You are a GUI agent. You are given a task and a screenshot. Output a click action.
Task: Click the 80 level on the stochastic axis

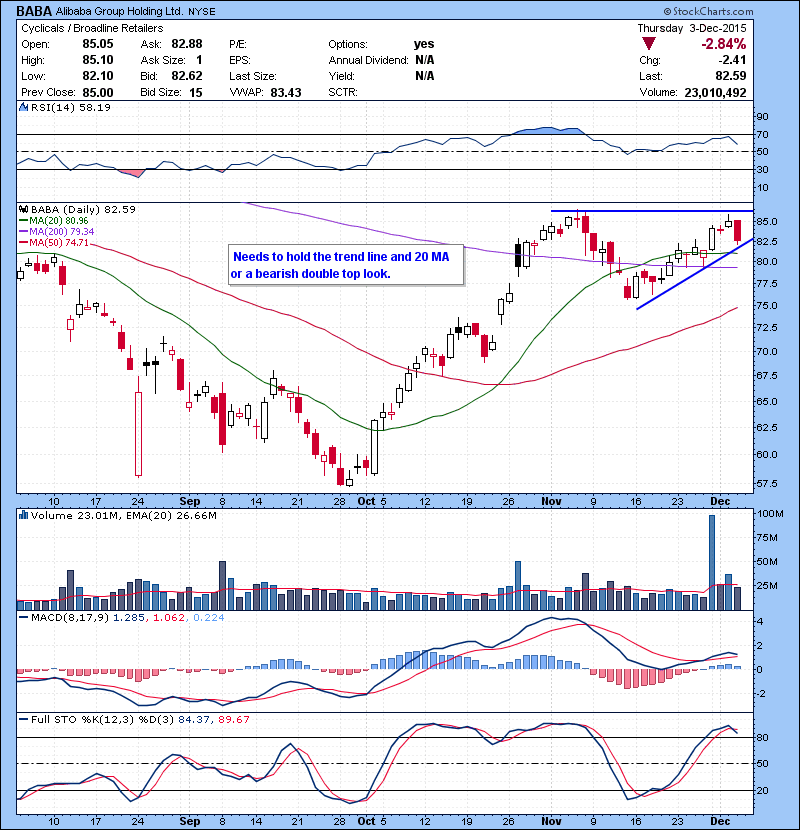(762, 737)
